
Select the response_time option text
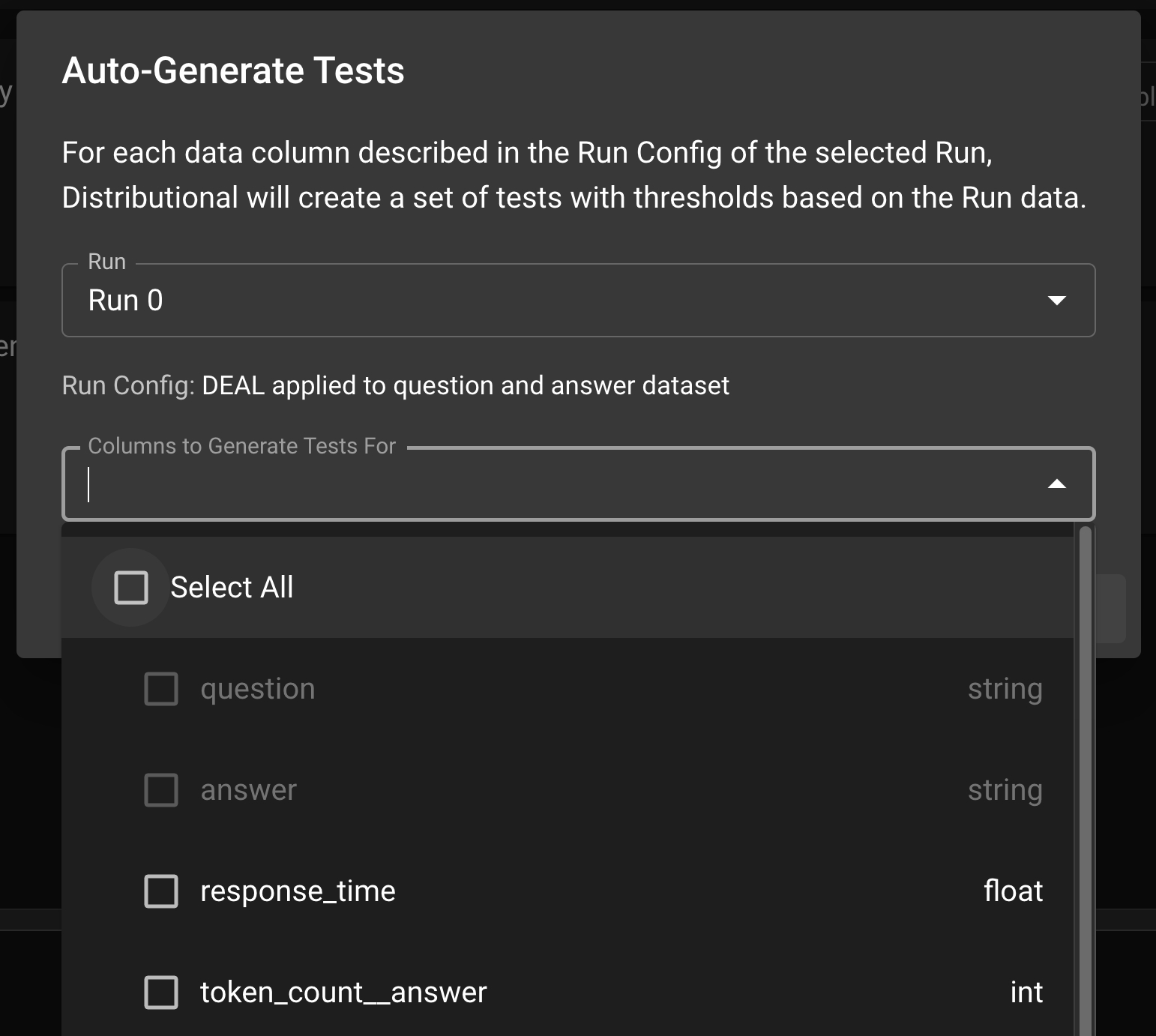click(x=298, y=891)
